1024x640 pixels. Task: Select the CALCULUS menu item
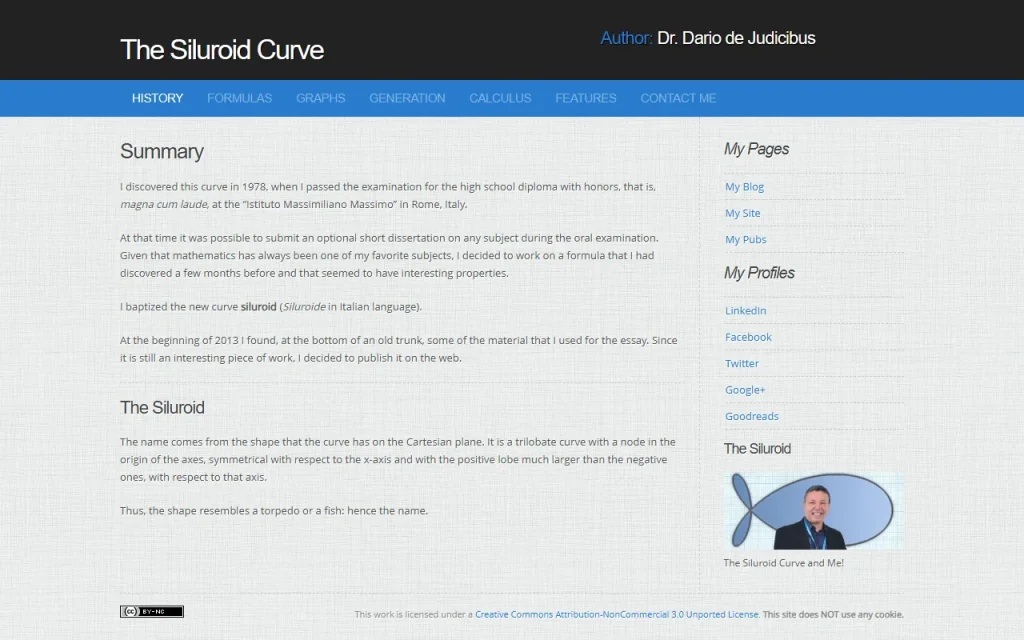click(x=500, y=99)
